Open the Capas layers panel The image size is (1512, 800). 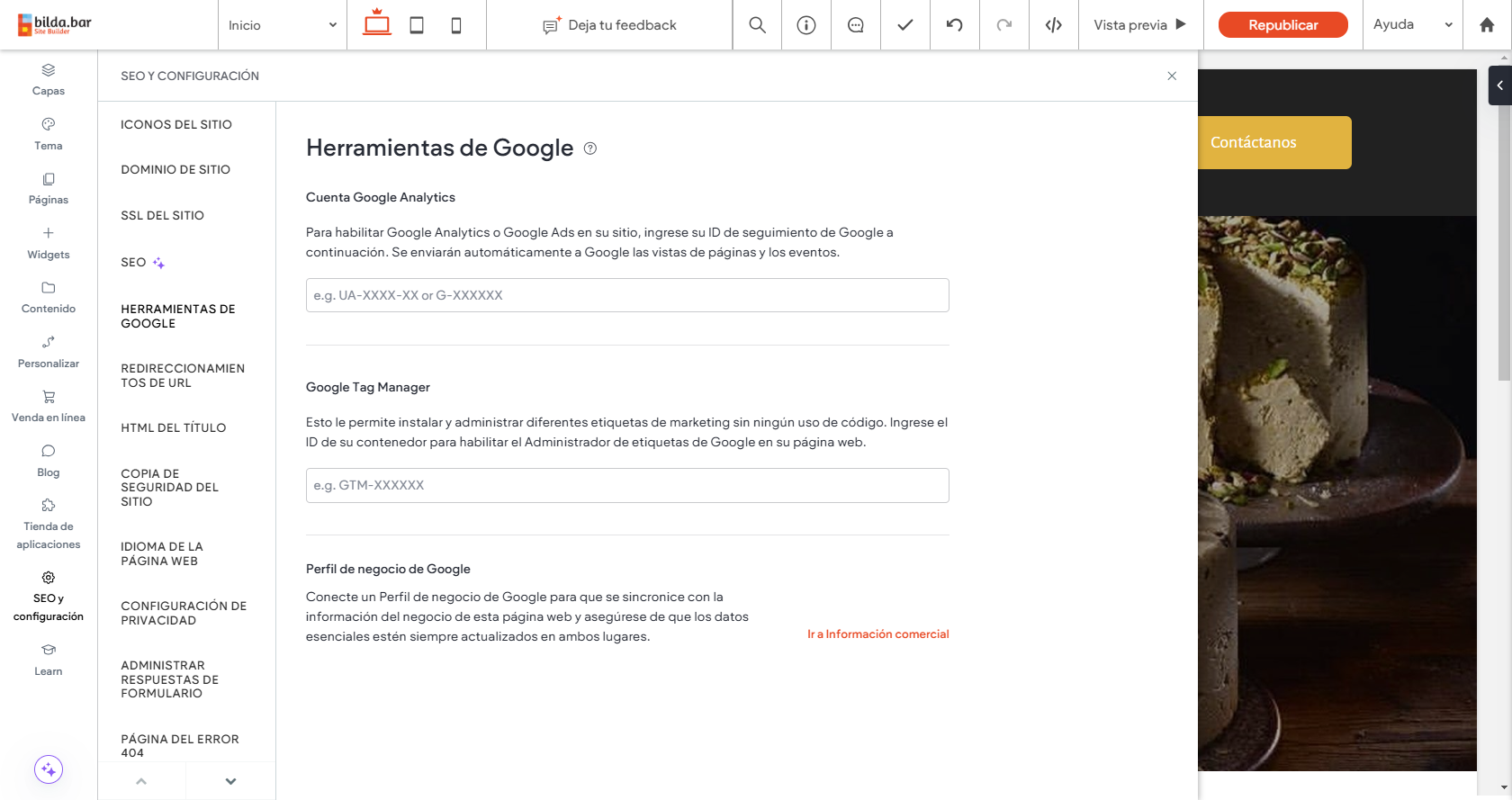49,79
